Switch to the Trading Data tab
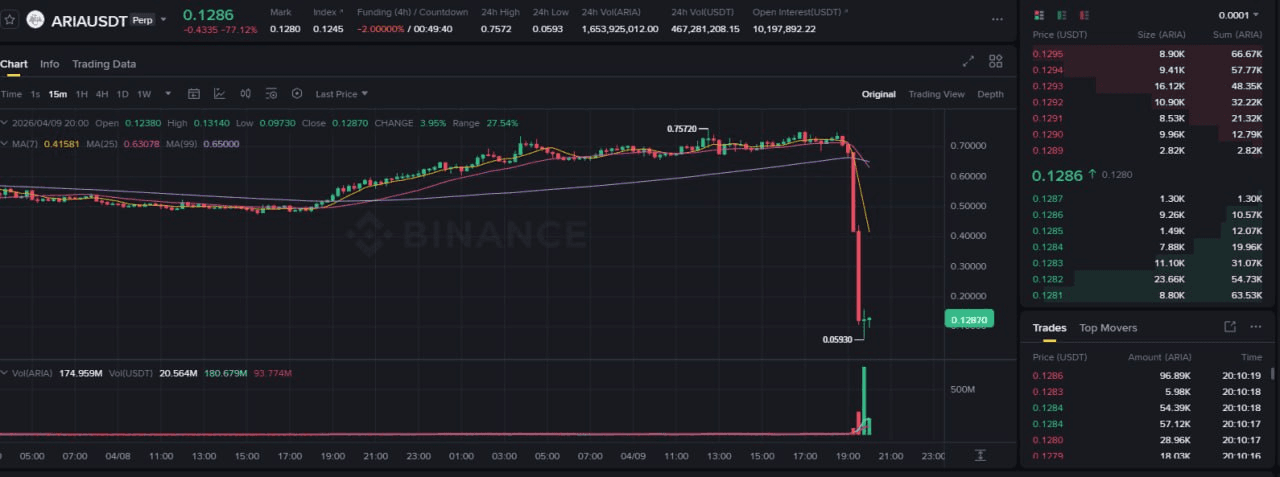Image resolution: width=1280 pixels, height=477 pixels. click(x=104, y=64)
